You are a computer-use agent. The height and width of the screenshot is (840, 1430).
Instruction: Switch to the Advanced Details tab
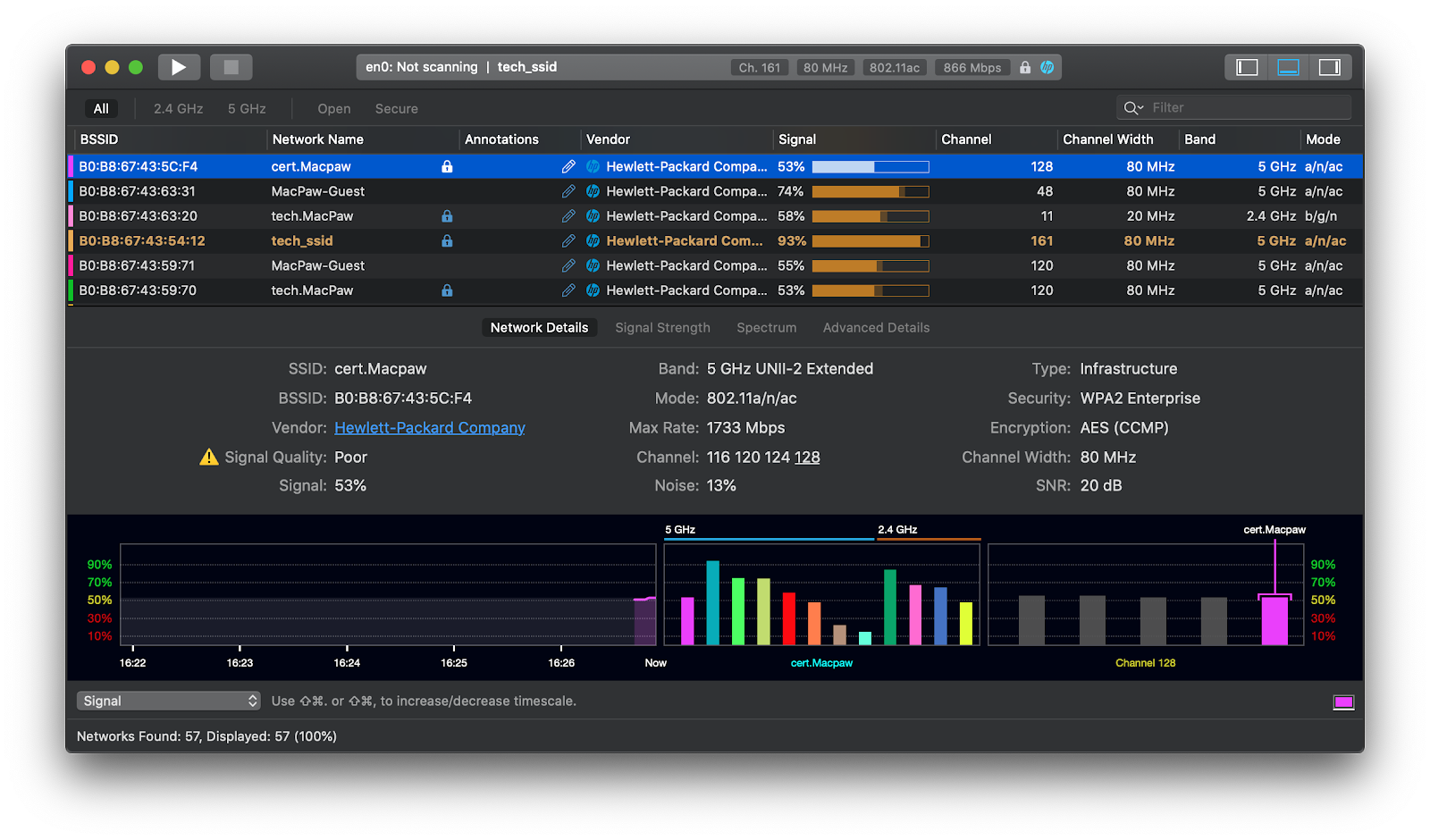pyautogui.click(x=876, y=328)
